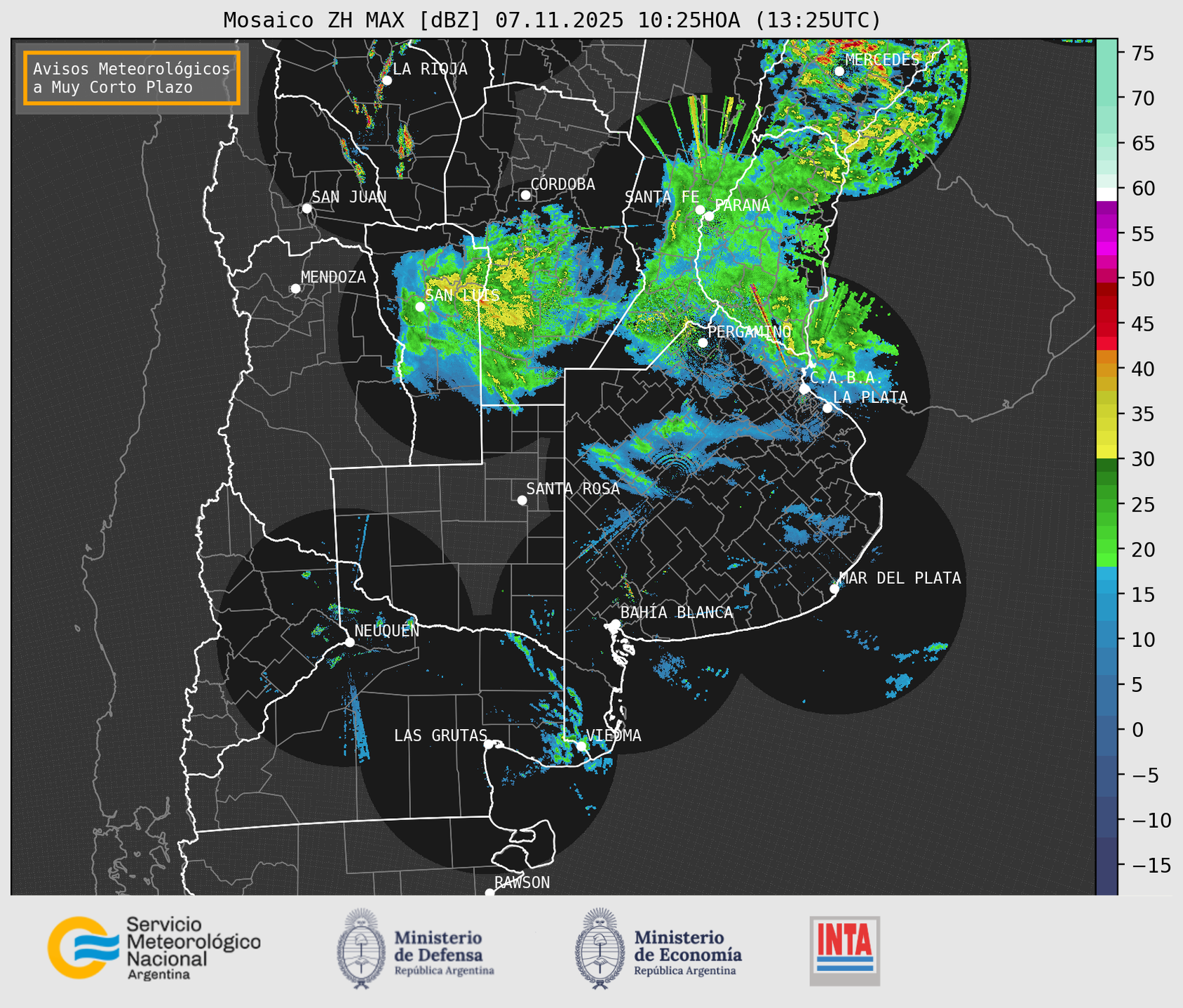Click the BAHÍA BLANCA map label
The height and width of the screenshot is (1008, 1183).
[677, 612]
